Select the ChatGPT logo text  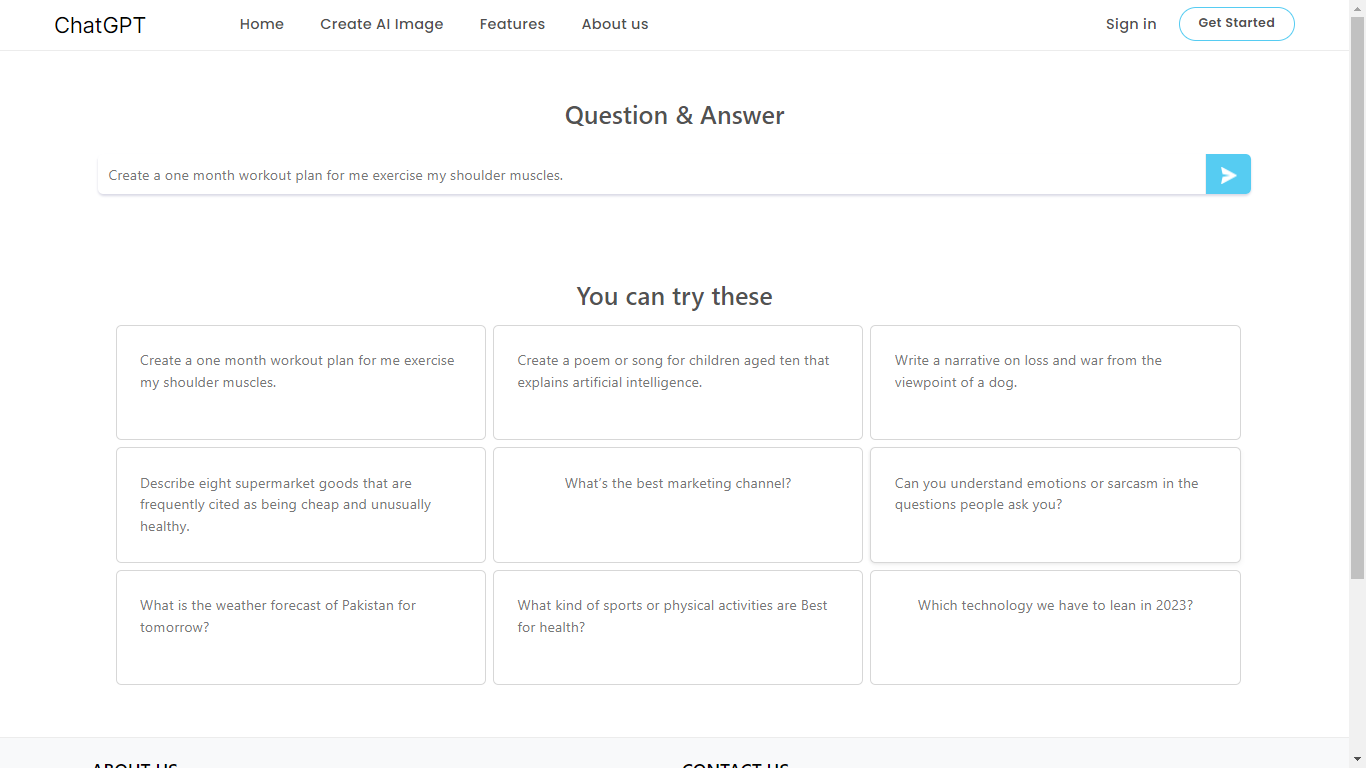tap(99, 24)
